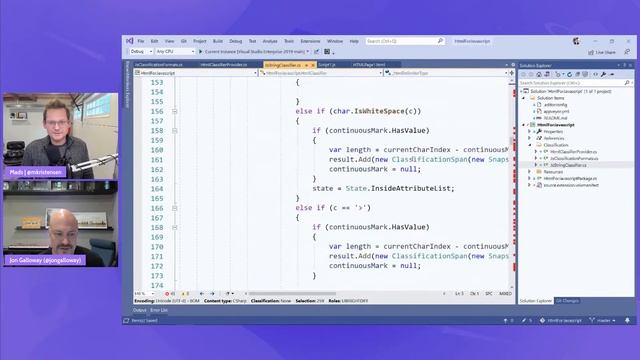Expand the Properties node
The height and width of the screenshot is (360, 640).
tap(530, 131)
